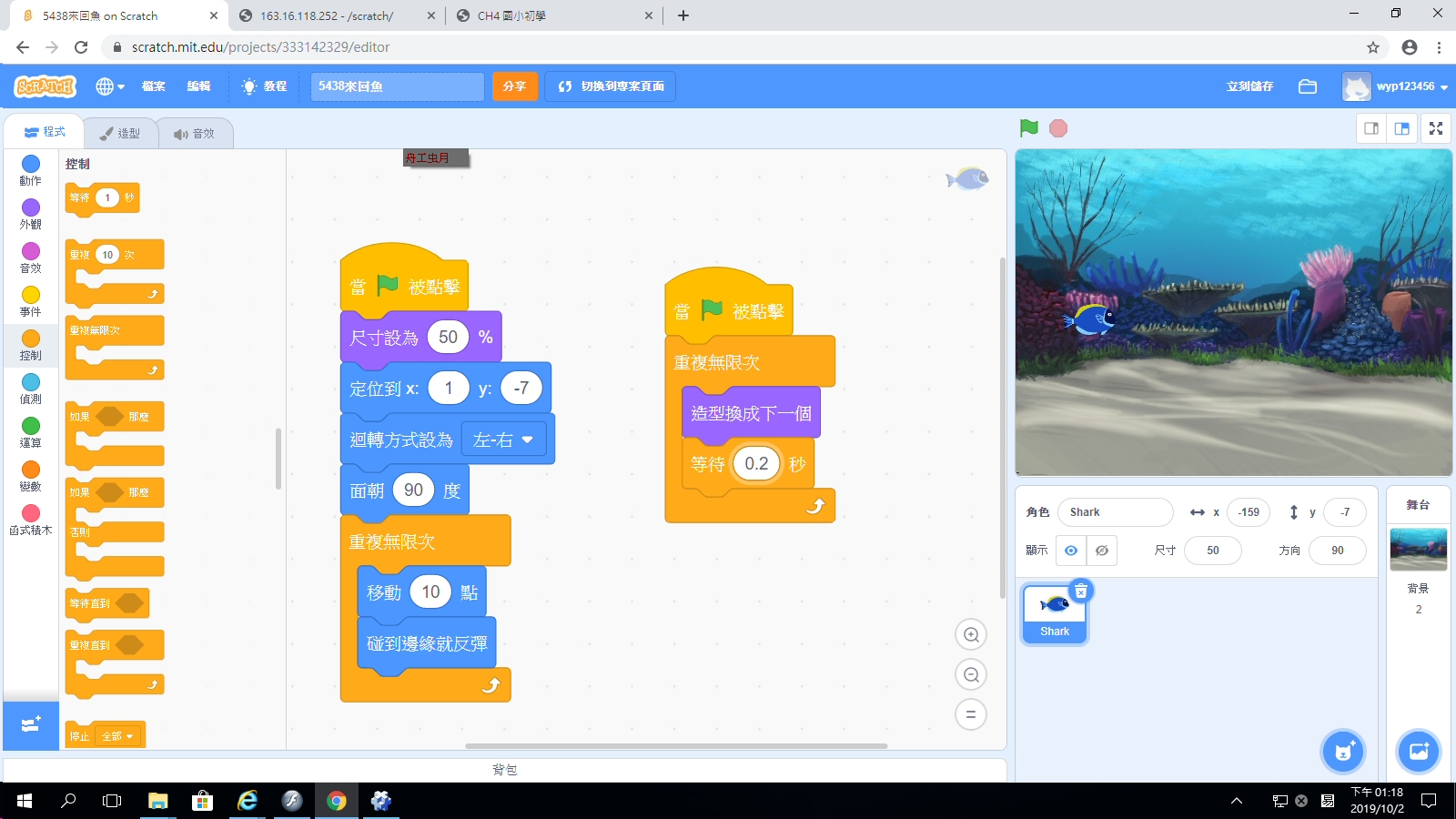Zoom in the workspace
1456x819 pixels.
(x=971, y=634)
